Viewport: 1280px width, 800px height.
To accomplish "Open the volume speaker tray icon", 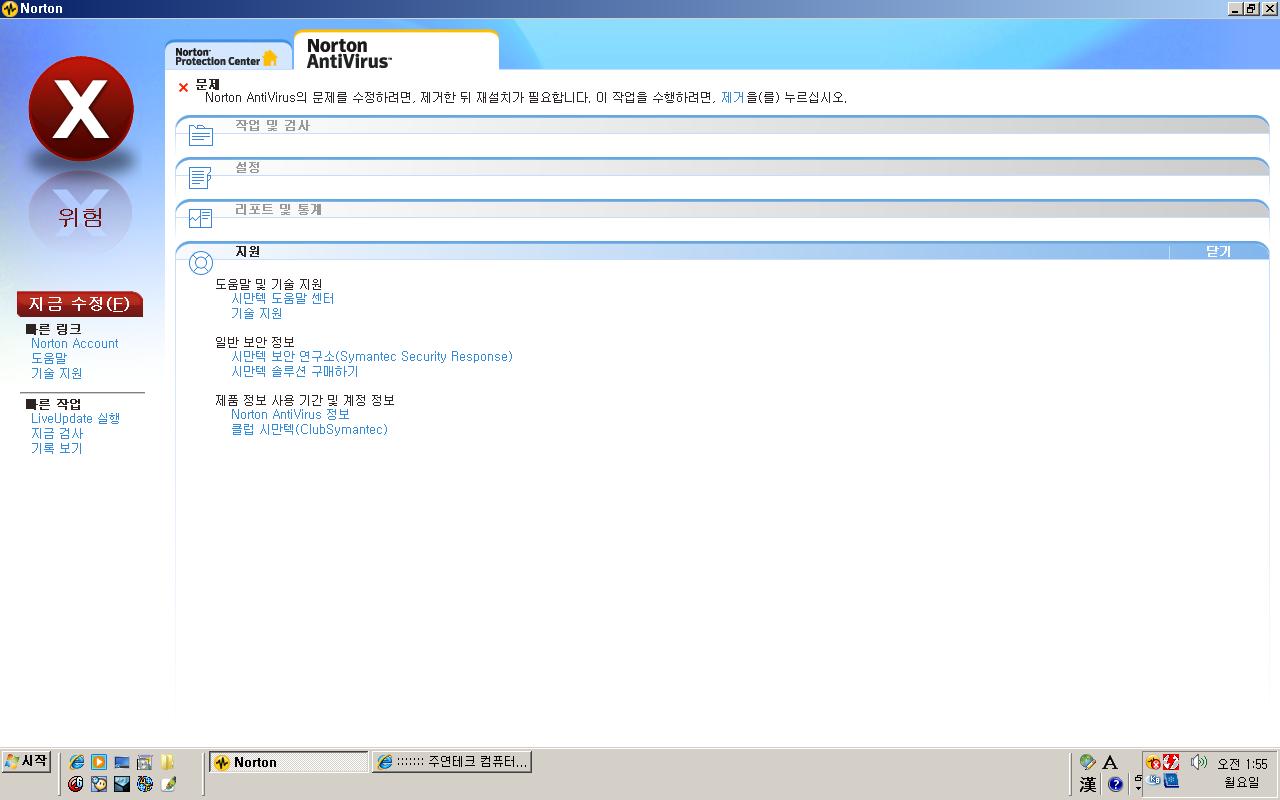I will [1199, 762].
